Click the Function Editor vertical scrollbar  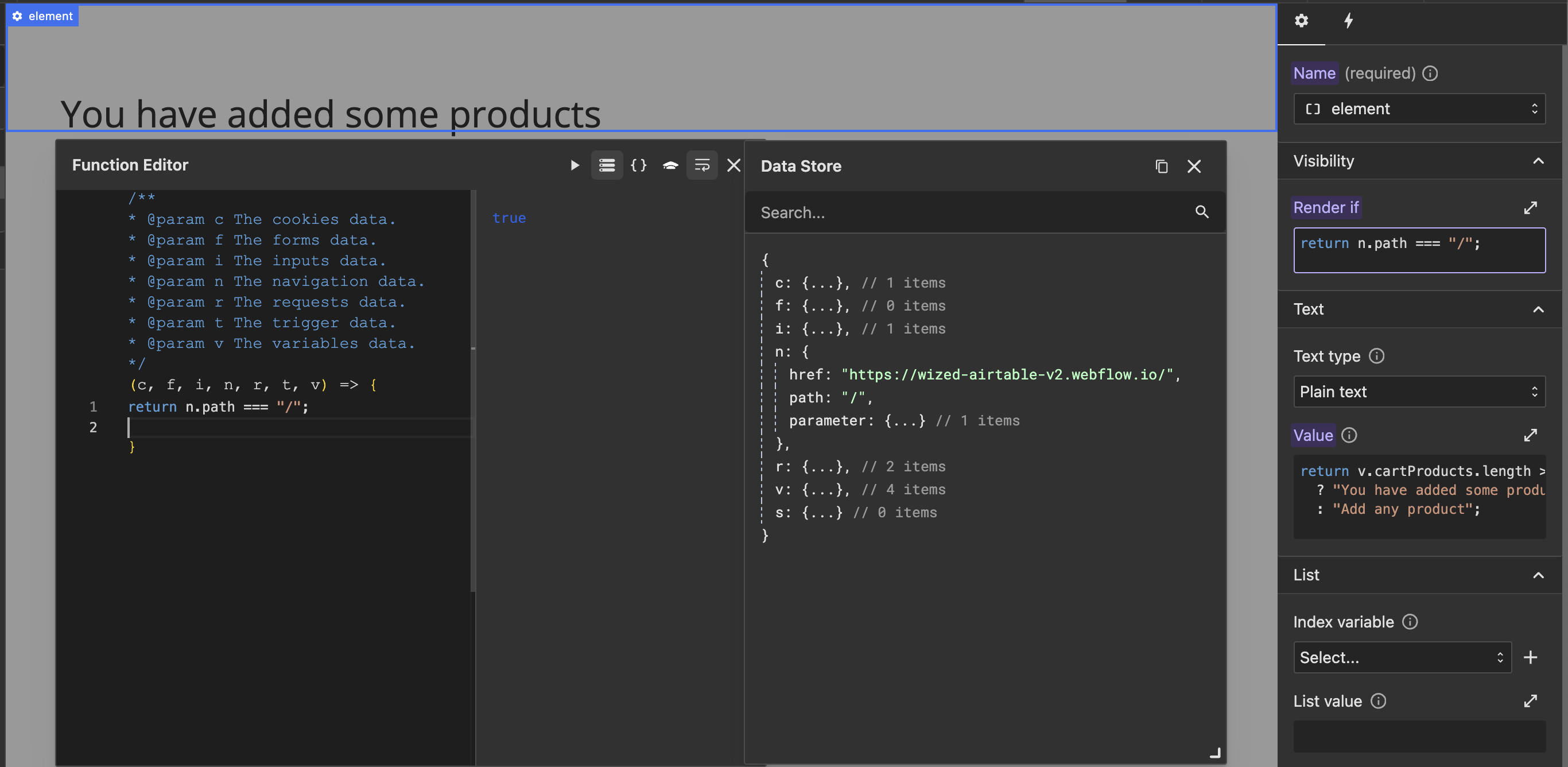[473, 390]
